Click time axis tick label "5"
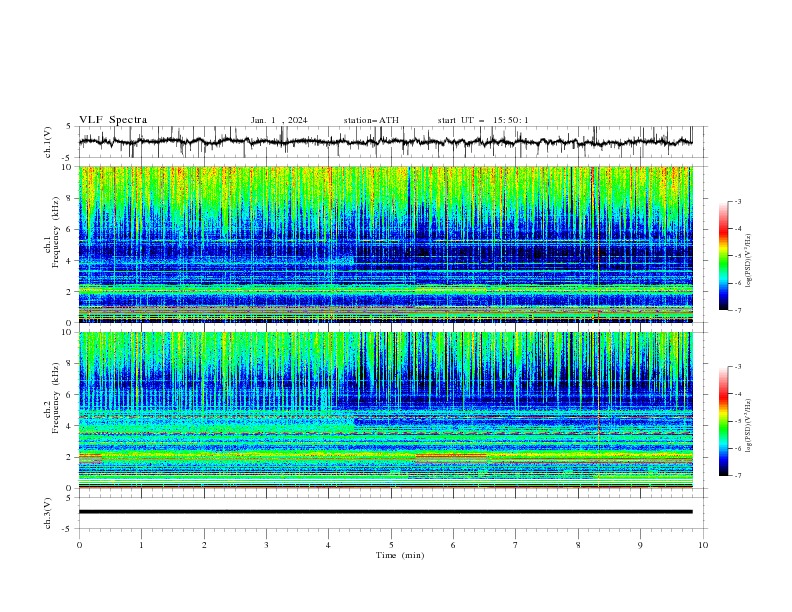Viewport: 792px width, 612px height. tap(391, 545)
